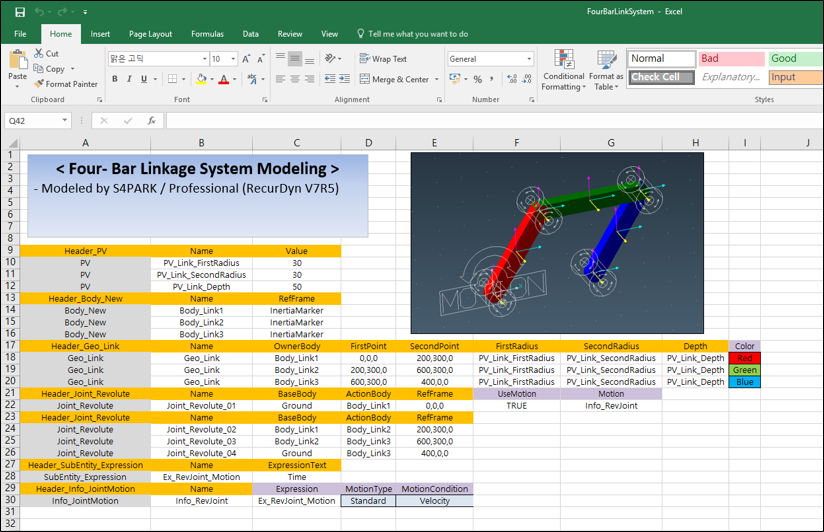
Task: Expand the General number format dropdown
Action: [x=529, y=59]
